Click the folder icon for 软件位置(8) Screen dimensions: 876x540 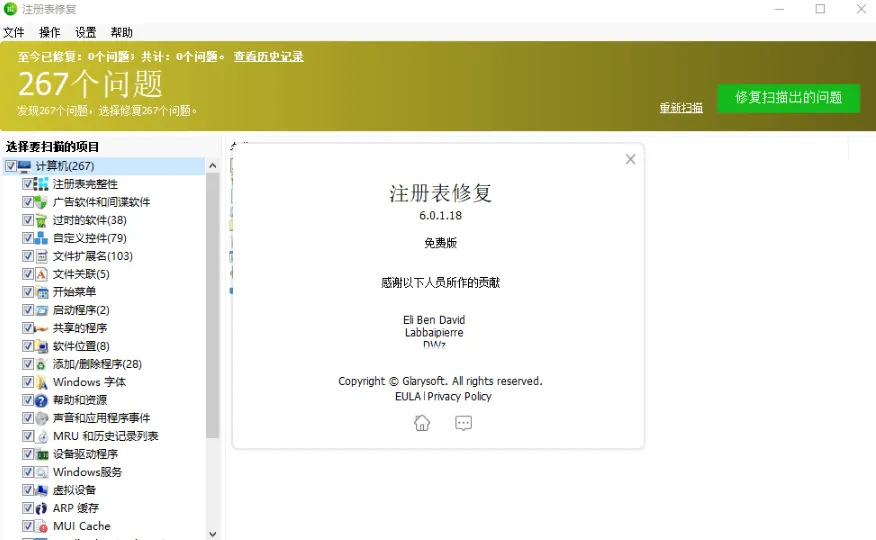pos(41,346)
